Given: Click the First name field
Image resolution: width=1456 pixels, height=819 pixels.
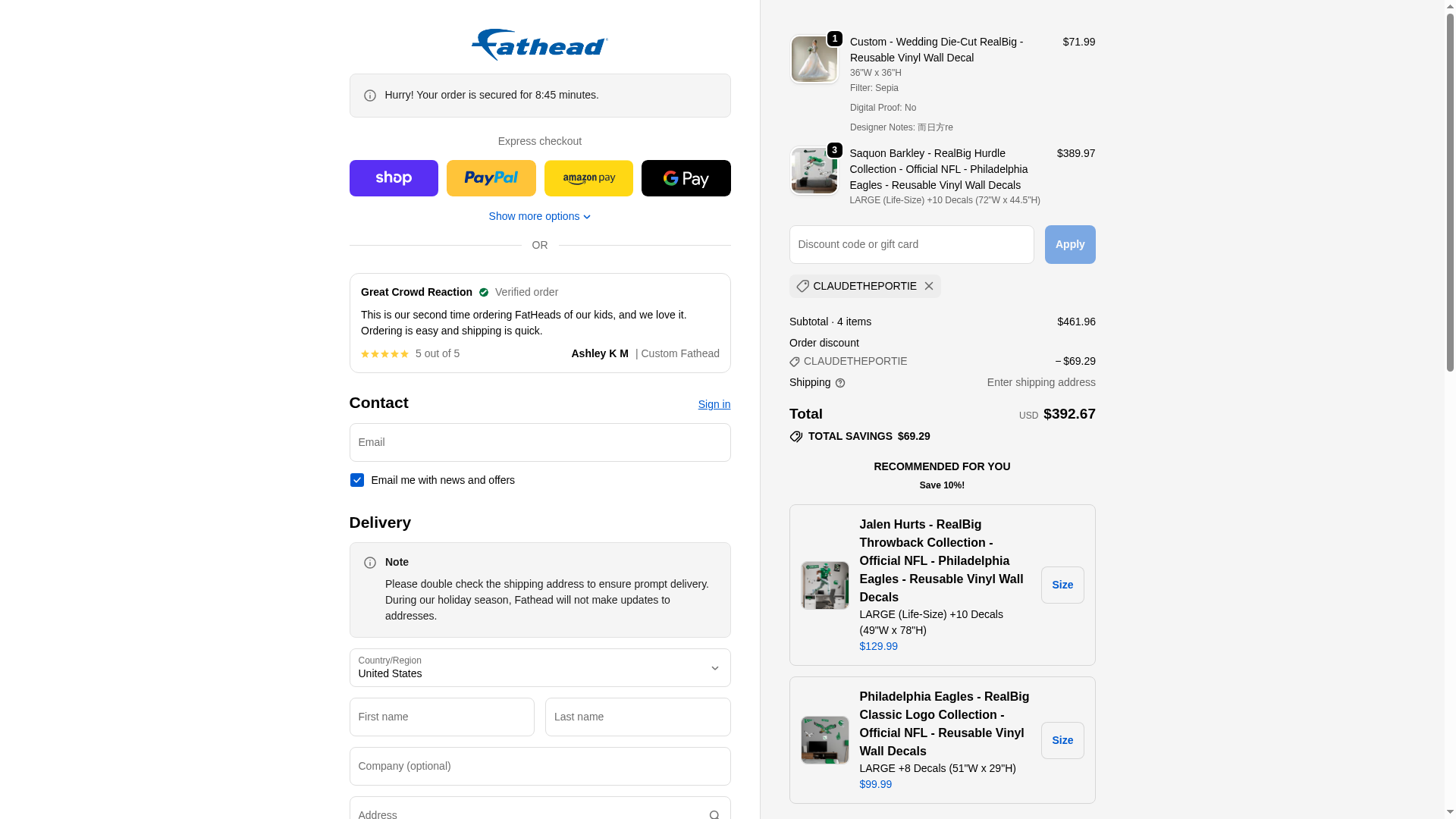Looking at the screenshot, I should pyautogui.click(x=442, y=717).
